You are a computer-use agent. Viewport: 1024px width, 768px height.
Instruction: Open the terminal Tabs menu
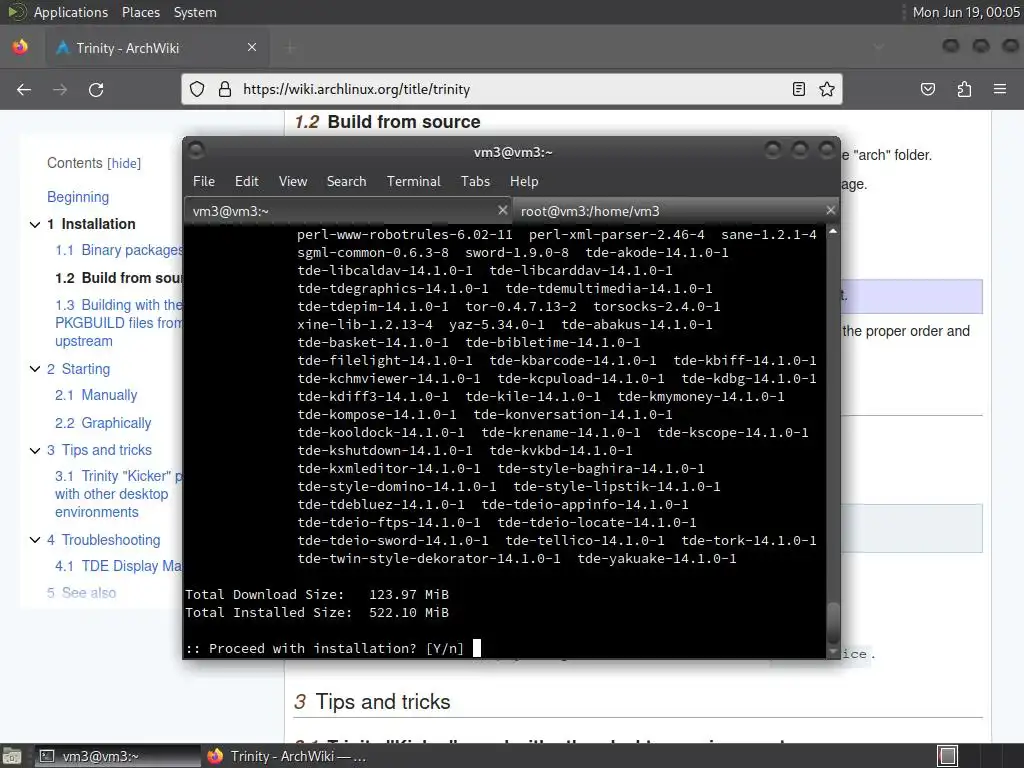[475, 181]
